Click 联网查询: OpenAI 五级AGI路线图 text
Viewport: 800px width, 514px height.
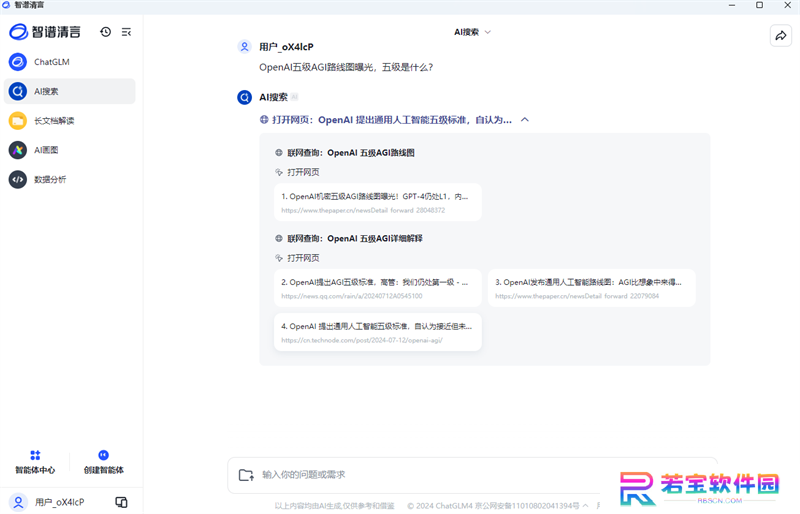351,153
